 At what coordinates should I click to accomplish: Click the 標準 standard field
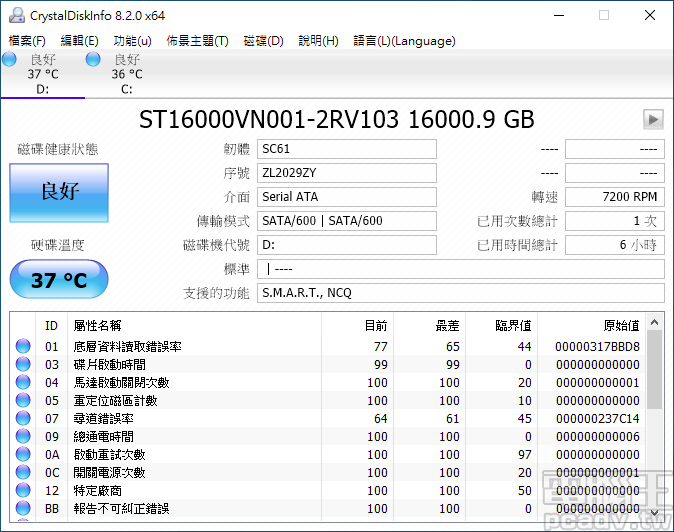coord(461,269)
